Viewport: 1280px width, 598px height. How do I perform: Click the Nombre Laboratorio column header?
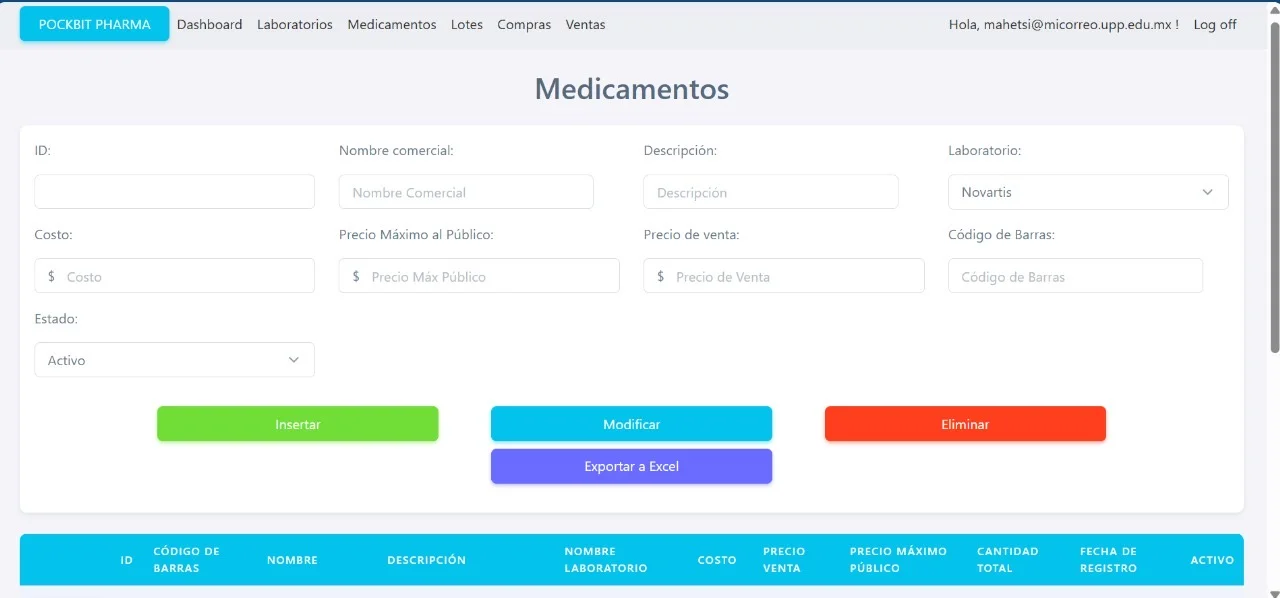click(x=605, y=560)
